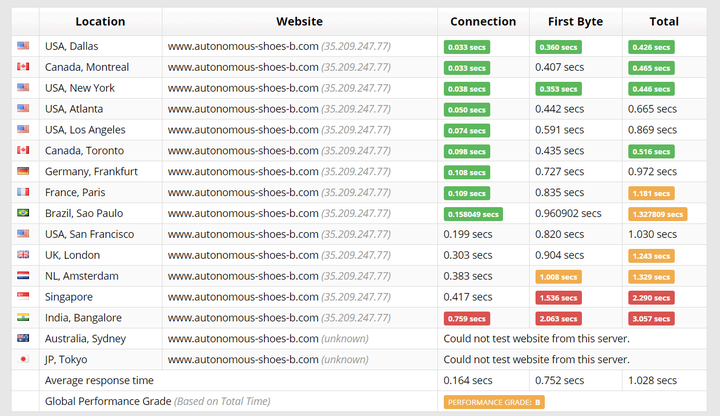
Task: Click the US flag next to USA, Dallas
Action: coord(23,45)
